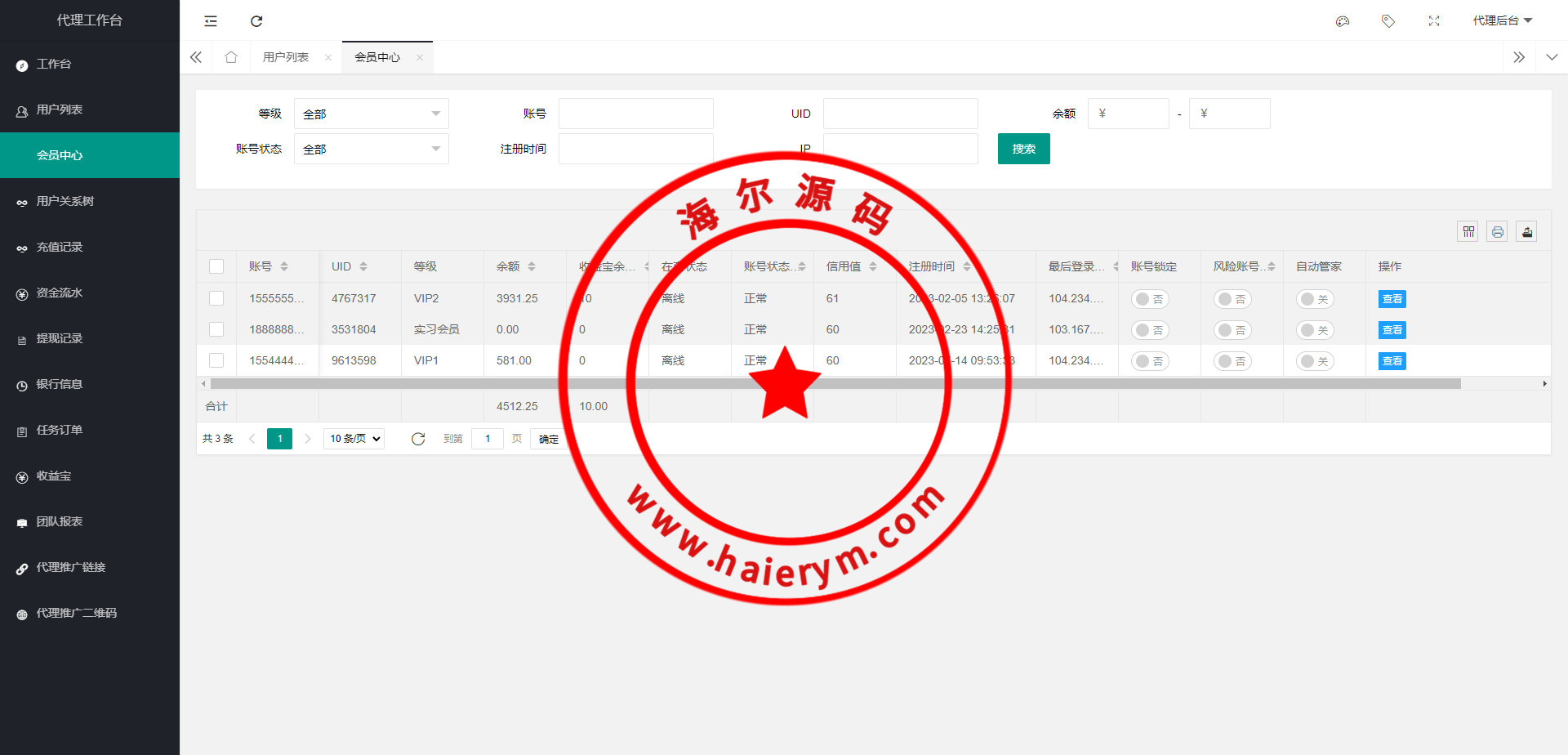Open the theme palette icon
The width and height of the screenshot is (1568, 755).
[1343, 21]
